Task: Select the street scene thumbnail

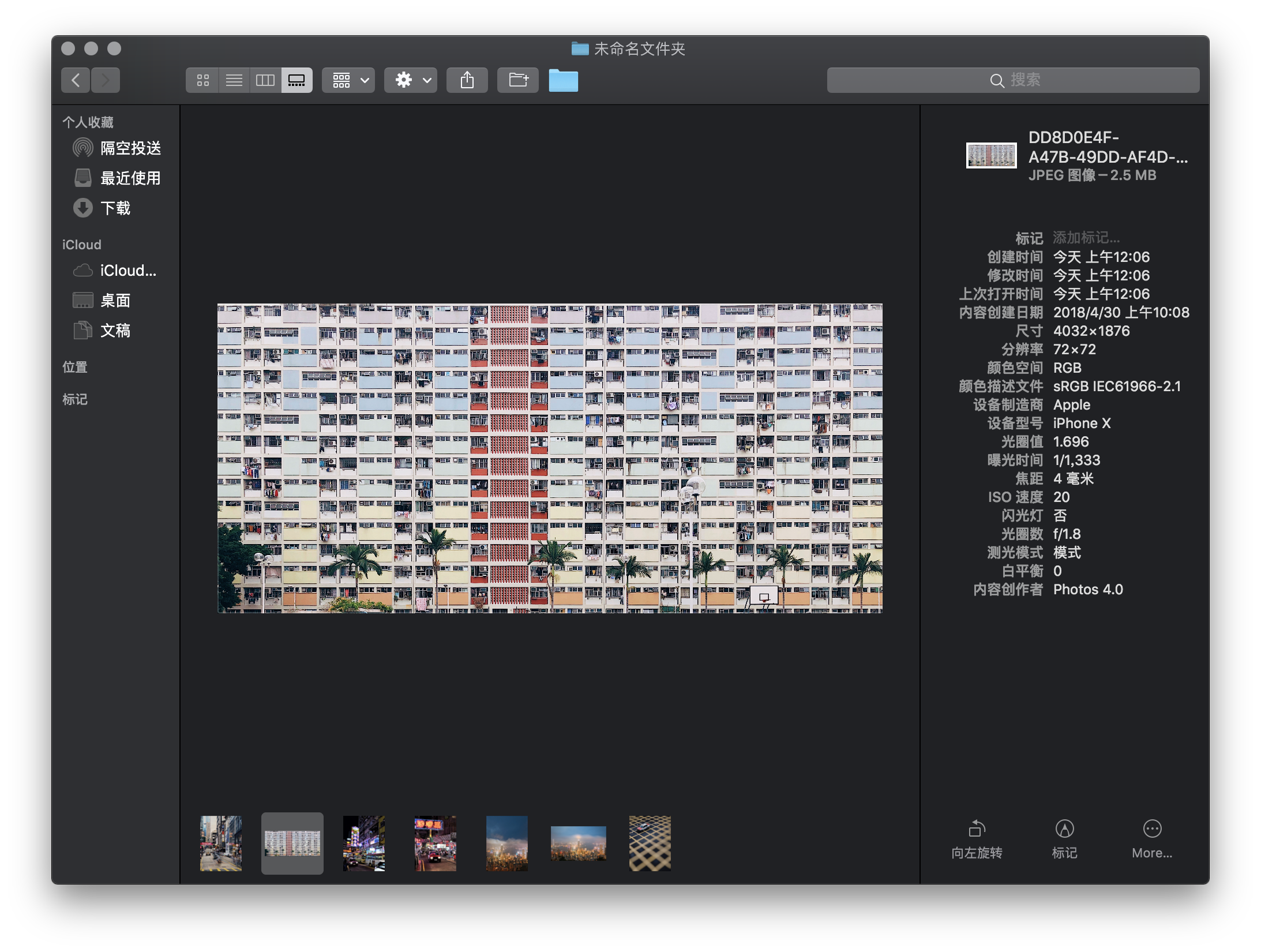Action: (221, 843)
